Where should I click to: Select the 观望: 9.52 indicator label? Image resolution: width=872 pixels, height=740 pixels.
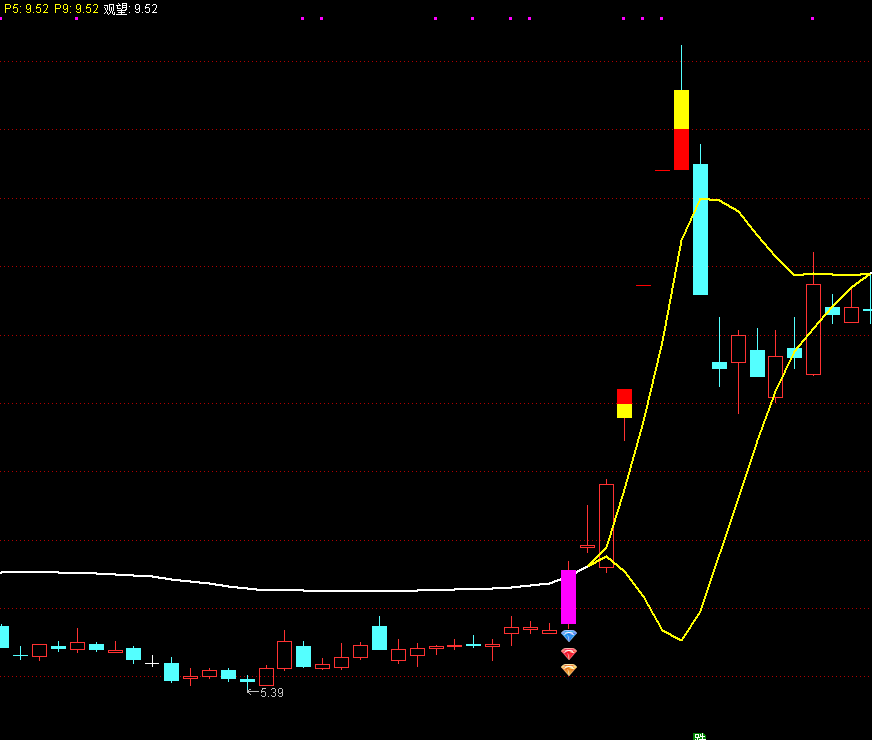(131, 9)
